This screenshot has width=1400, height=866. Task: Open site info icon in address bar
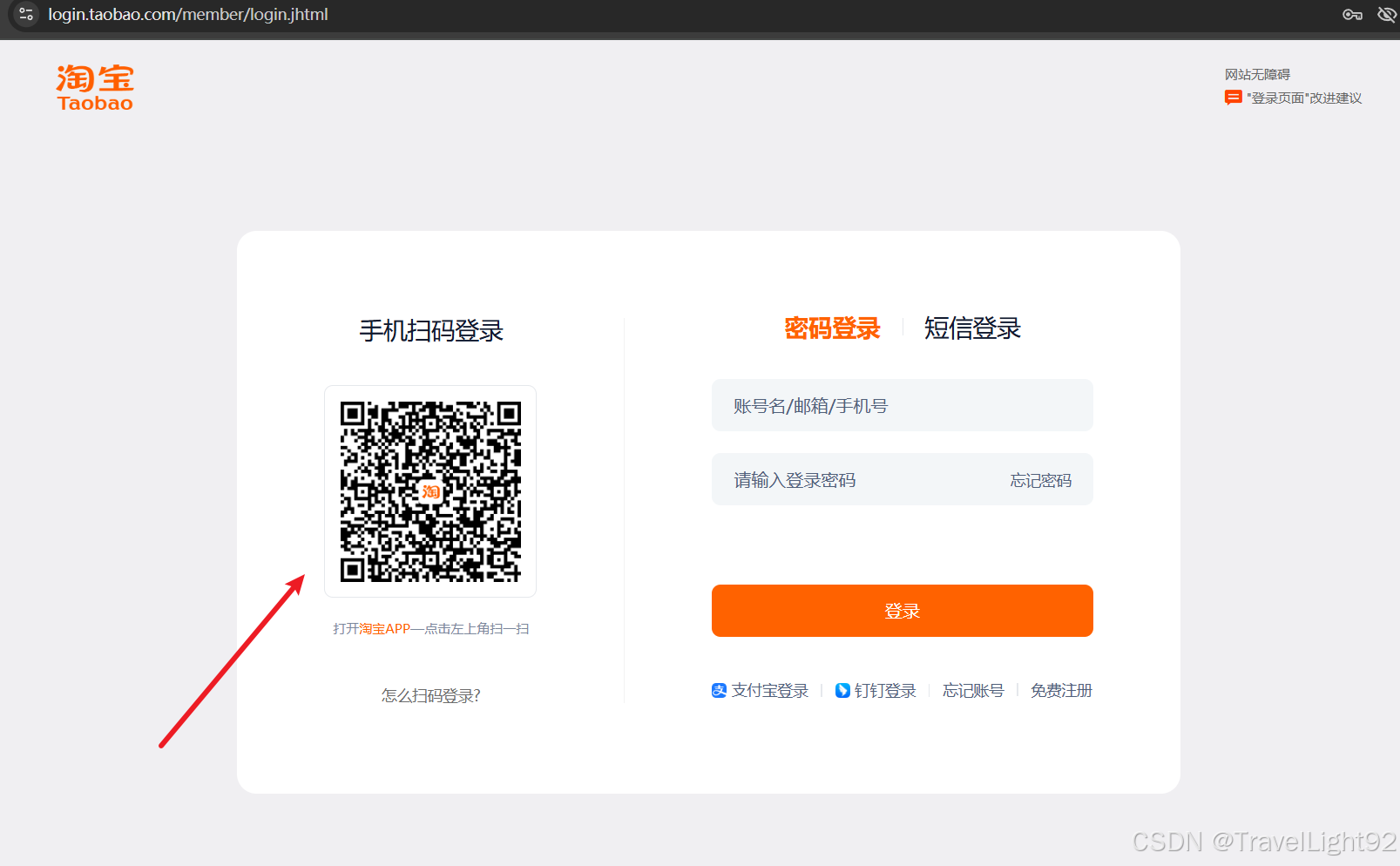[x=26, y=14]
